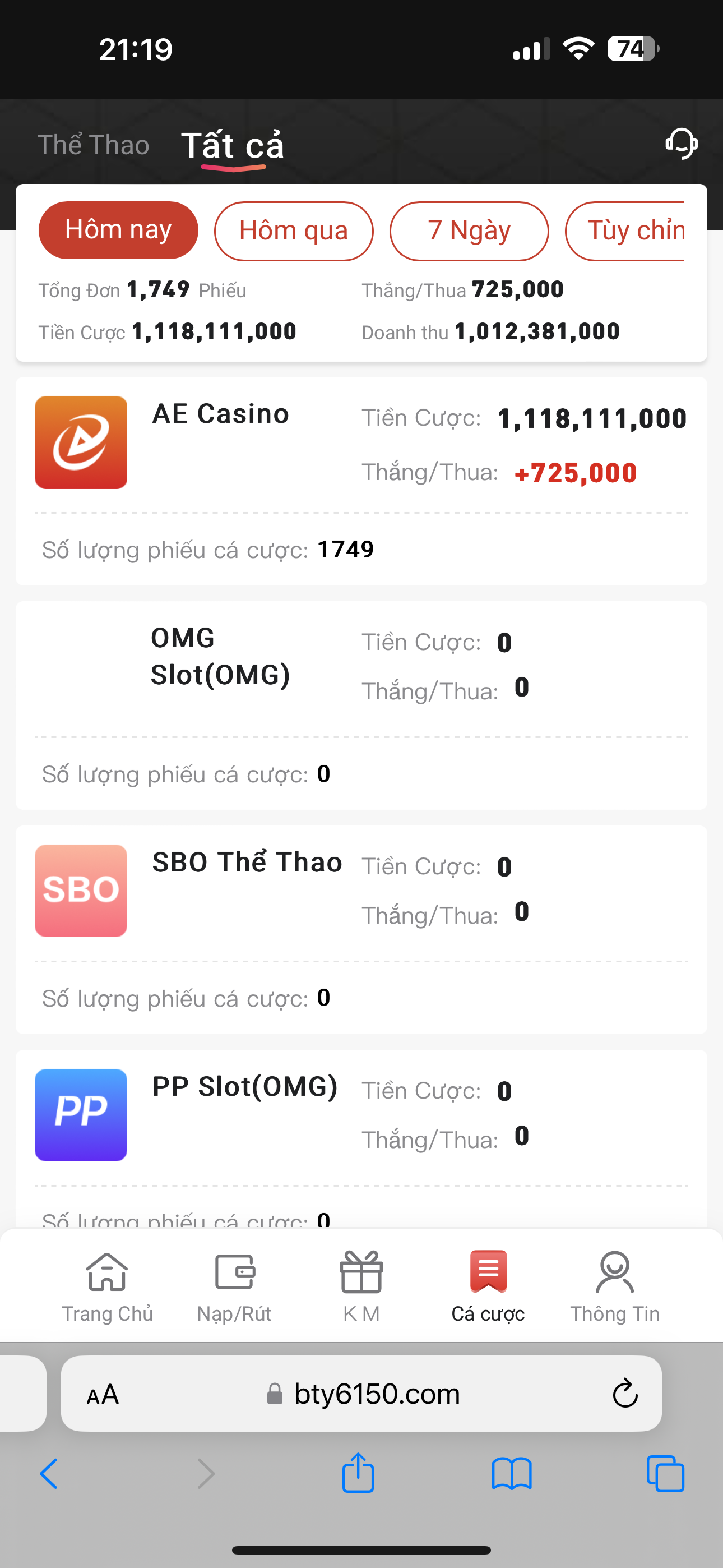
Task: Reload the page in Safari
Action: coord(624,1394)
